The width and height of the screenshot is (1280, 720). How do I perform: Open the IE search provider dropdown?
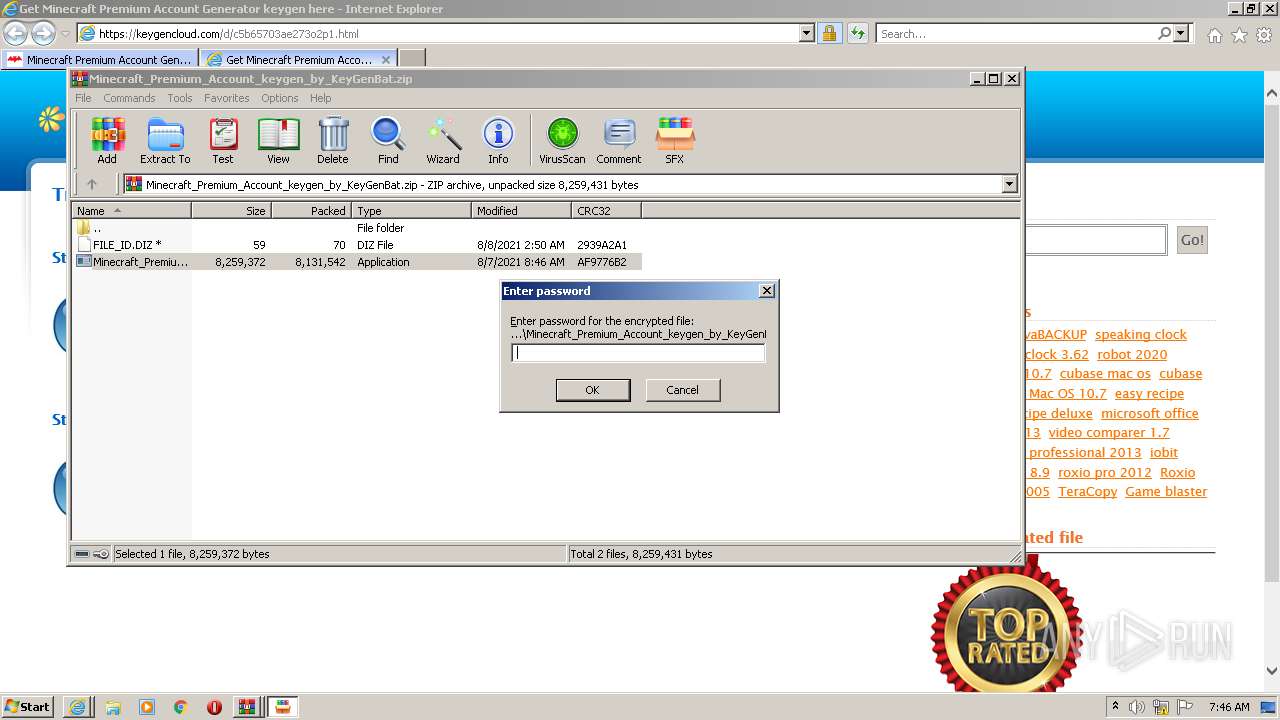1181,33
